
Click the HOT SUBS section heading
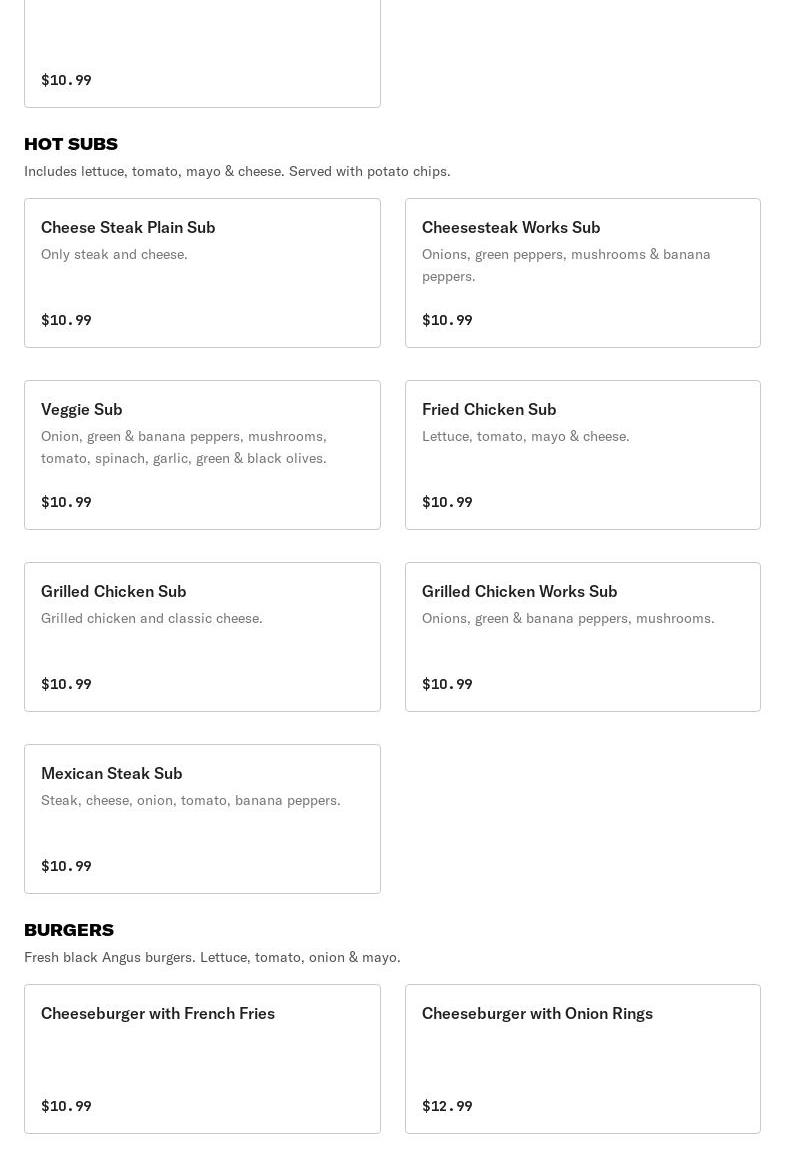[71, 144]
